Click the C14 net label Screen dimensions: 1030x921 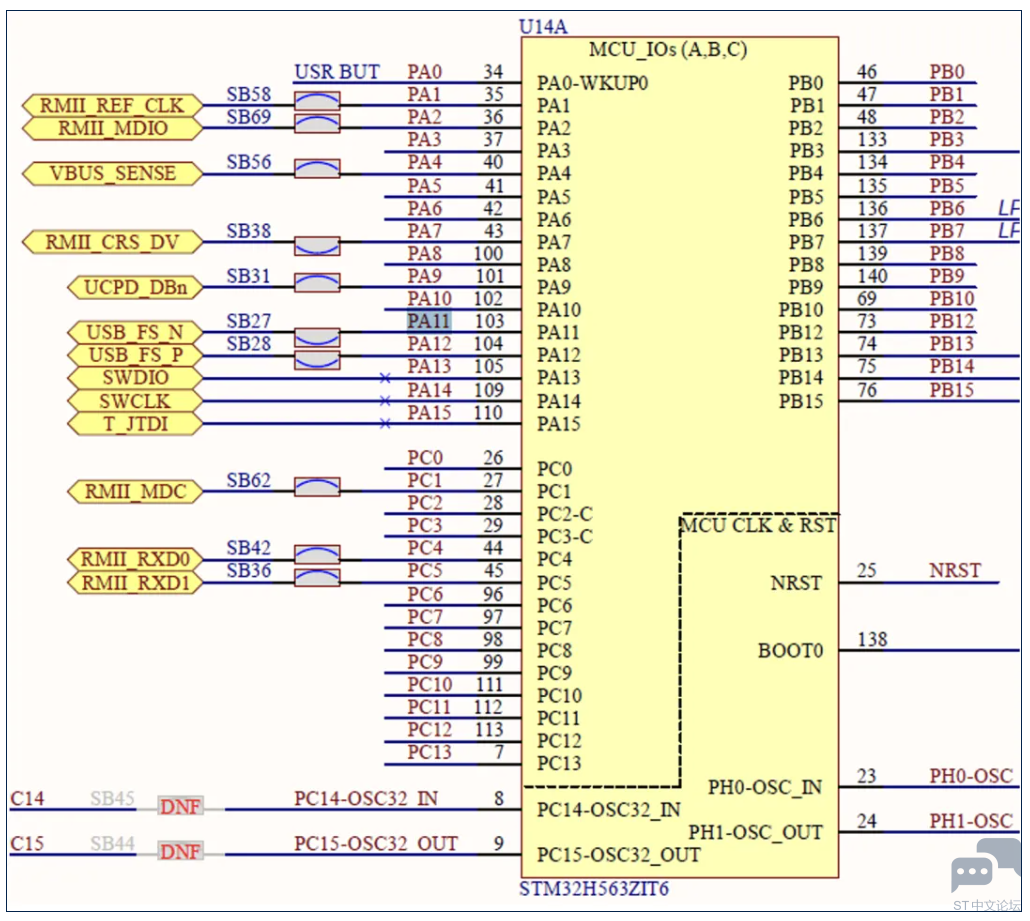[27, 798]
